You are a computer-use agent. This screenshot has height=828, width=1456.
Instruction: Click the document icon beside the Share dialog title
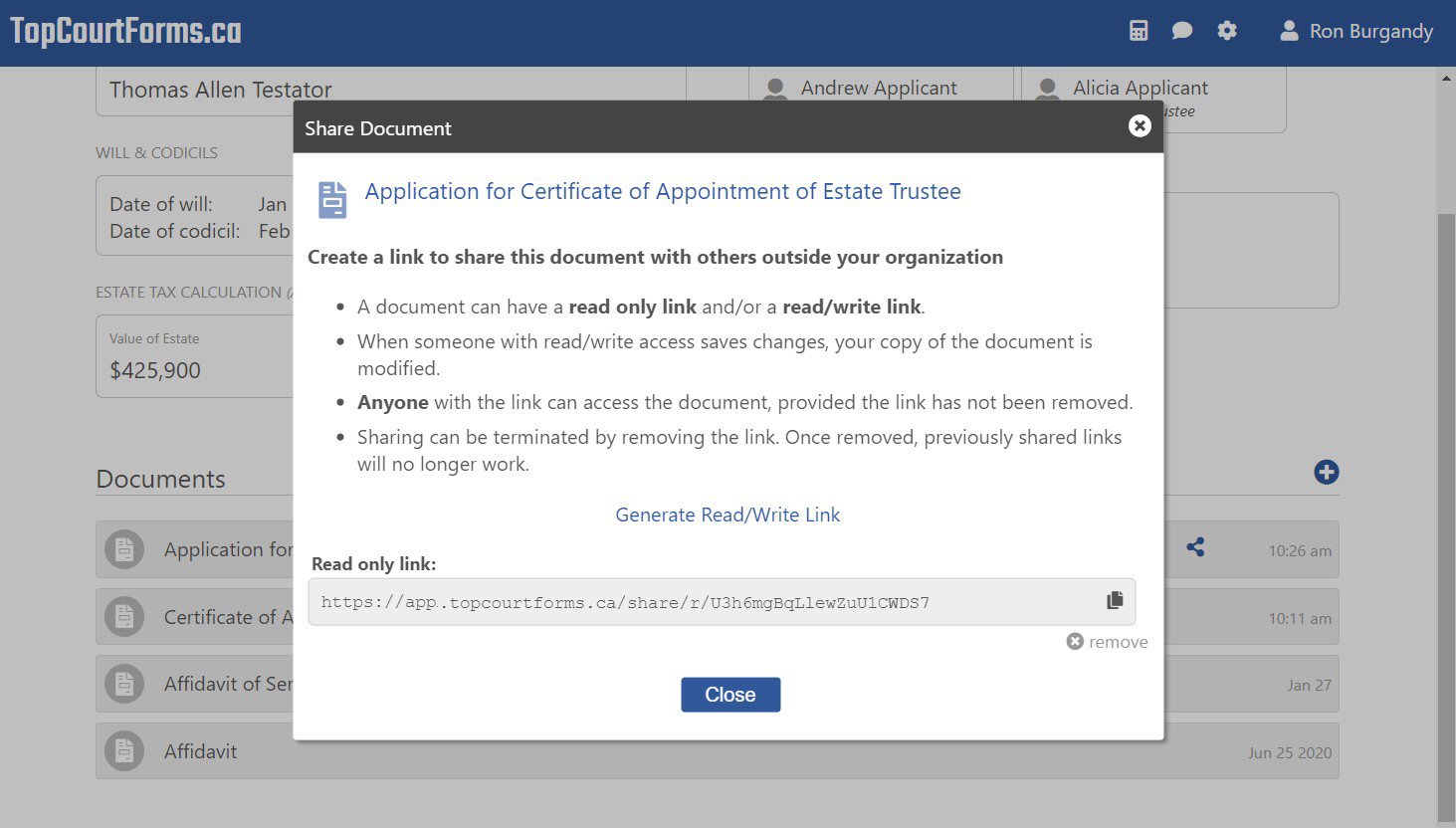pos(332,199)
